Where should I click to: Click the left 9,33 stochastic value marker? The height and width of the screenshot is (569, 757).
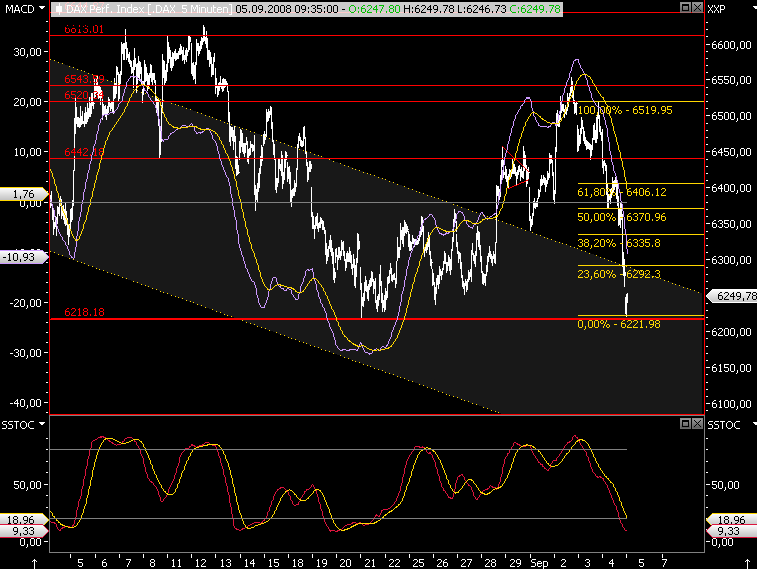pyautogui.click(x=24, y=531)
